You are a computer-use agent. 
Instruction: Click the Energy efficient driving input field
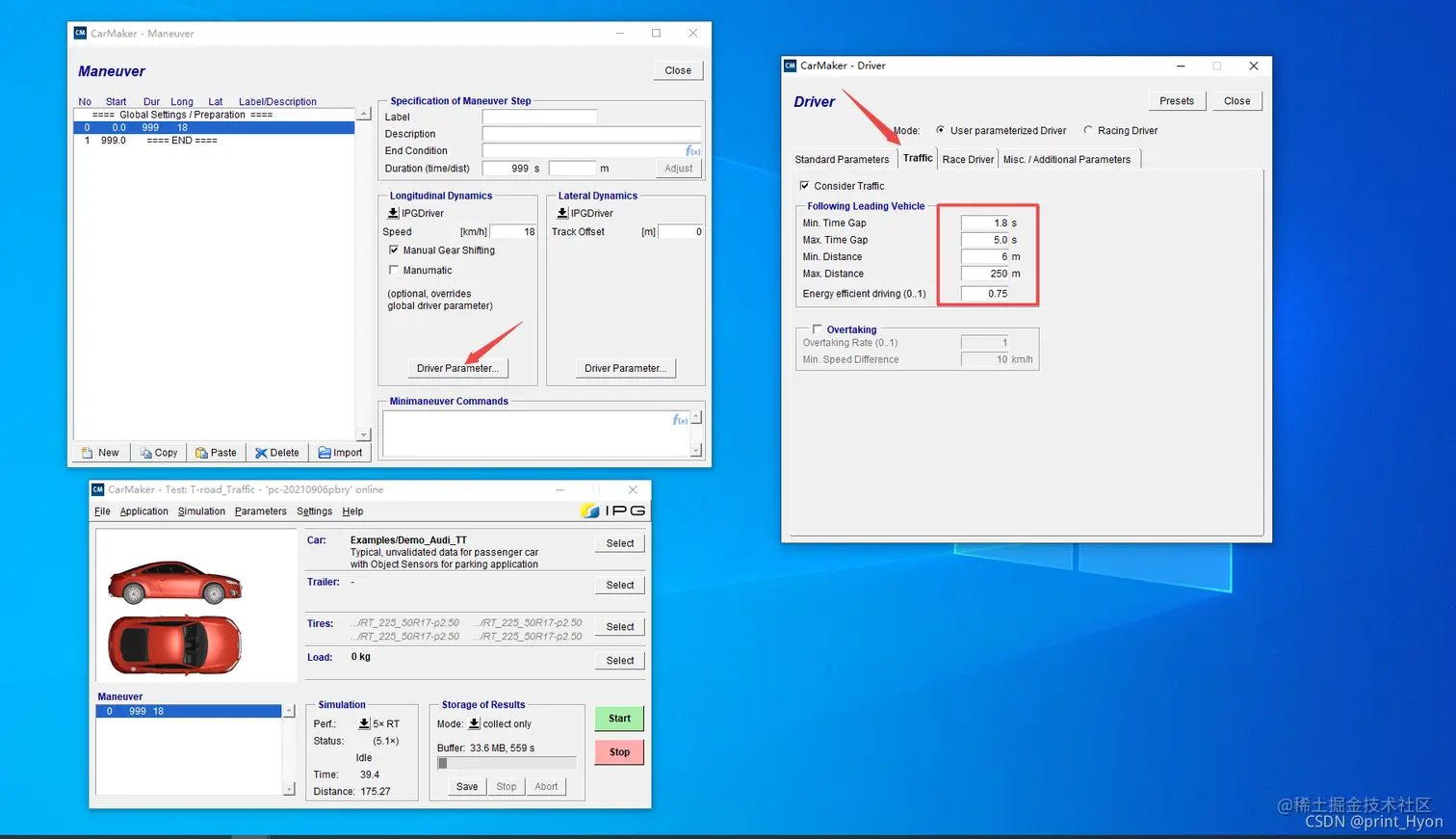click(x=985, y=294)
